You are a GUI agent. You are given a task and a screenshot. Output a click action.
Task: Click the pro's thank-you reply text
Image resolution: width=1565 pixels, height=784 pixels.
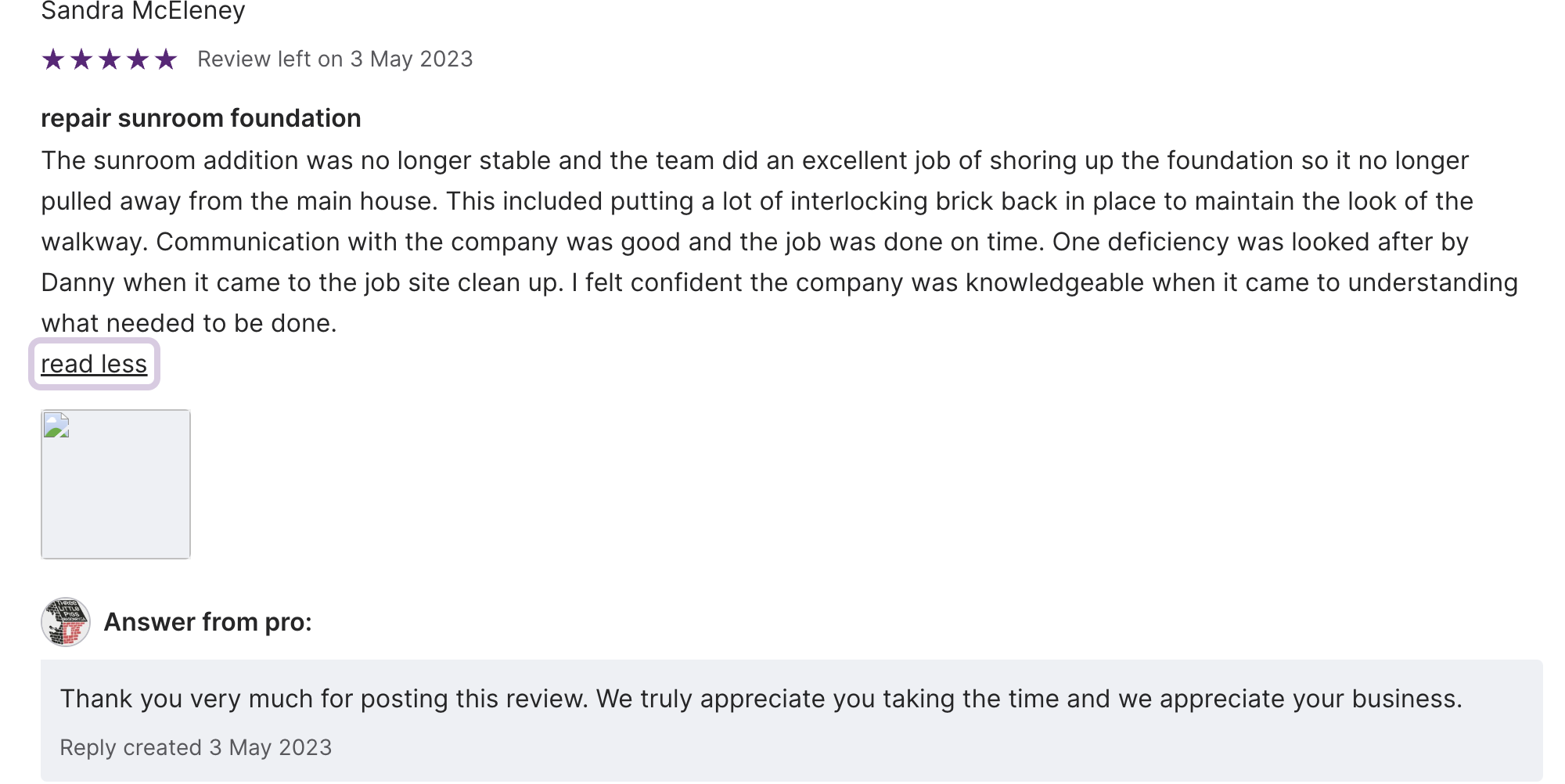761,699
